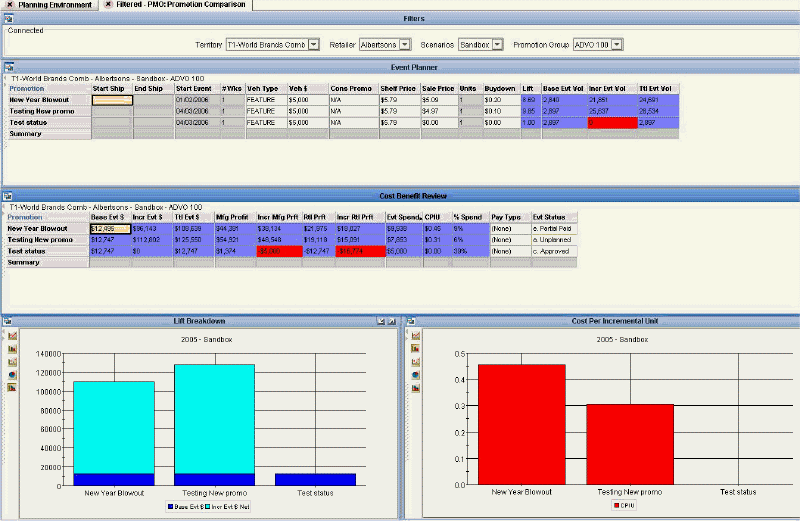Screen dimensions: 800x521
Task: Sort by Start Ship column header
Action: pyautogui.click(x=112, y=89)
